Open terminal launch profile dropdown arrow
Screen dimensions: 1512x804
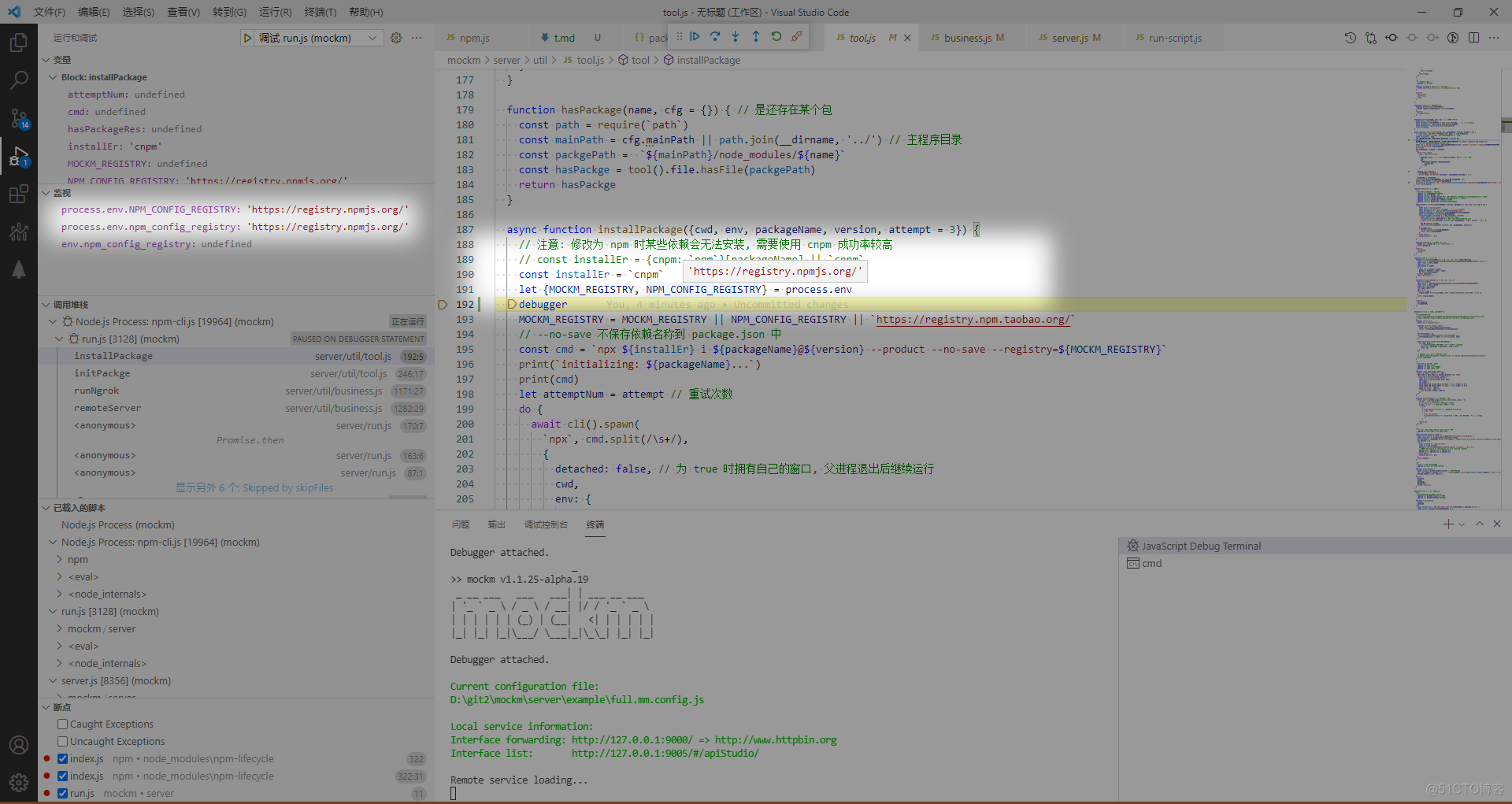[x=1462, y=524]
